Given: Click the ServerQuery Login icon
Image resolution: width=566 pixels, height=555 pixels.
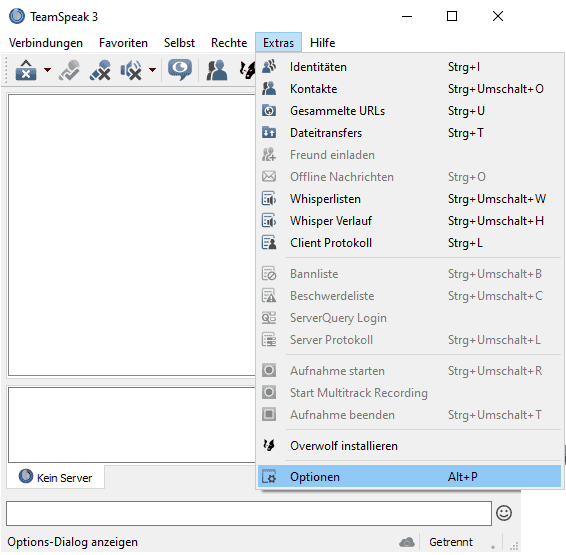Looking at the screenshot, I should click(x=269, y=318).
